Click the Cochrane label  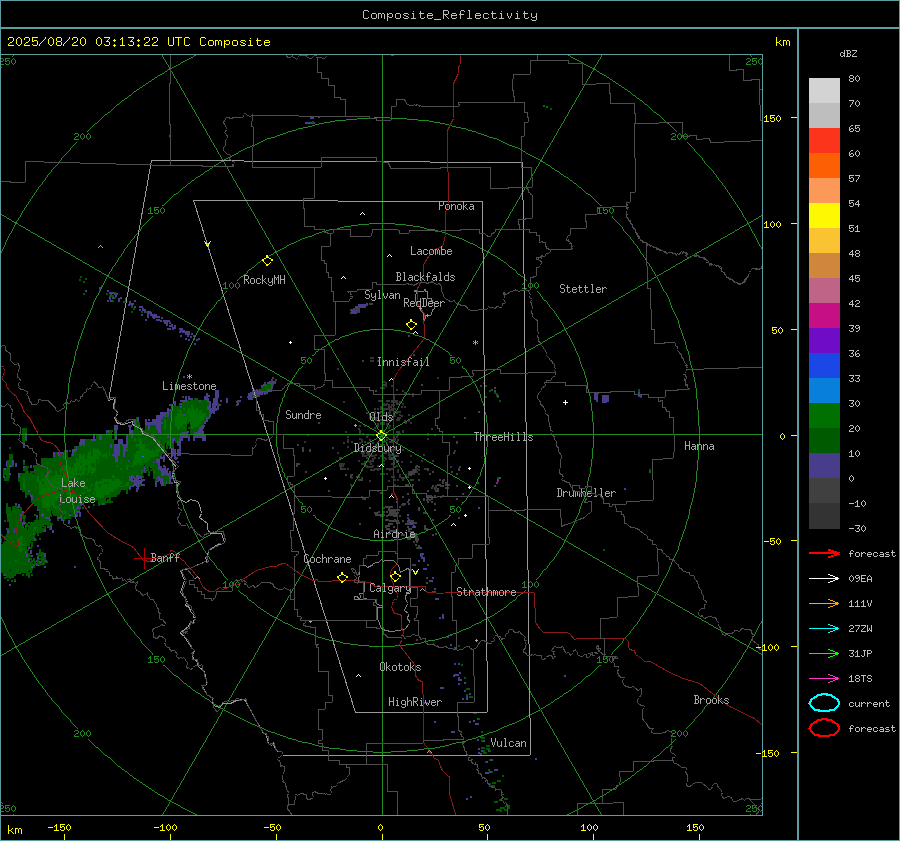coord(327,559)
